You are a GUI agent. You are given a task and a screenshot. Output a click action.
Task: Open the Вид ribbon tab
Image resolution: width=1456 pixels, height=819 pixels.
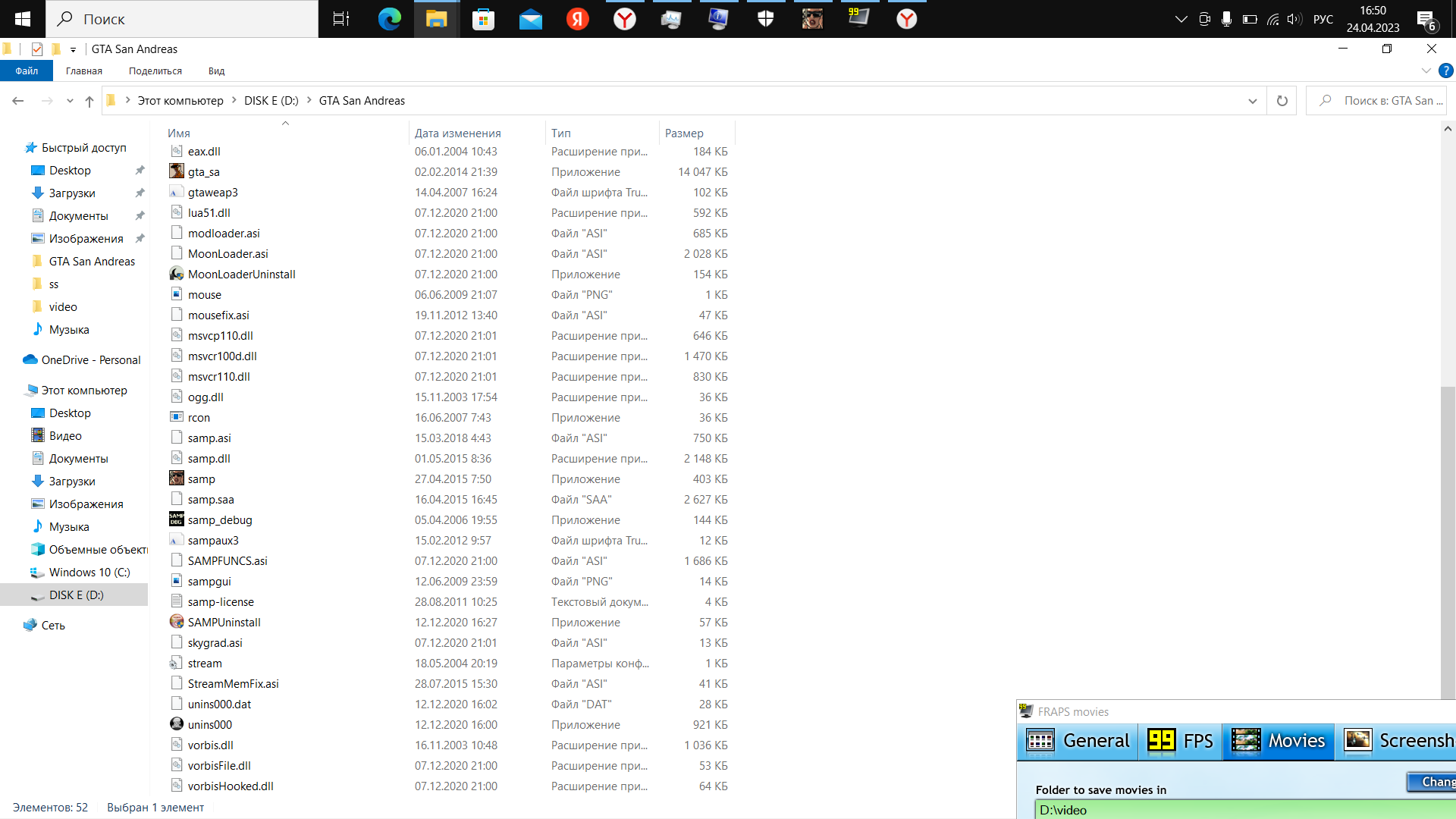(x=216, y=71)
